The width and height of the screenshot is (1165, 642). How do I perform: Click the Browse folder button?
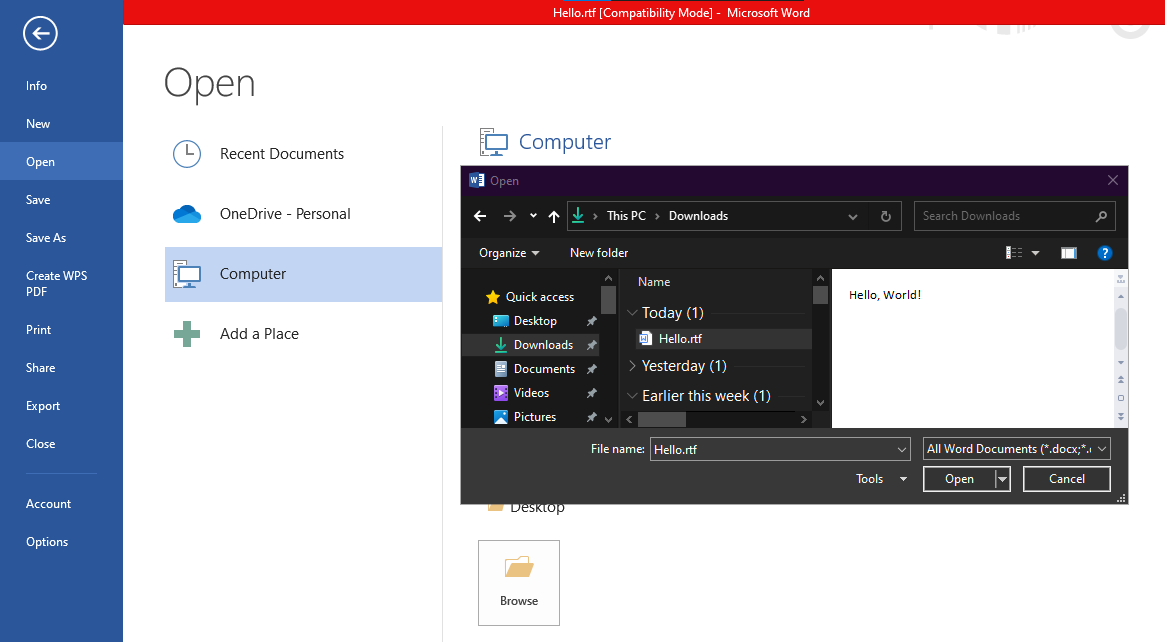click(519, 583)
